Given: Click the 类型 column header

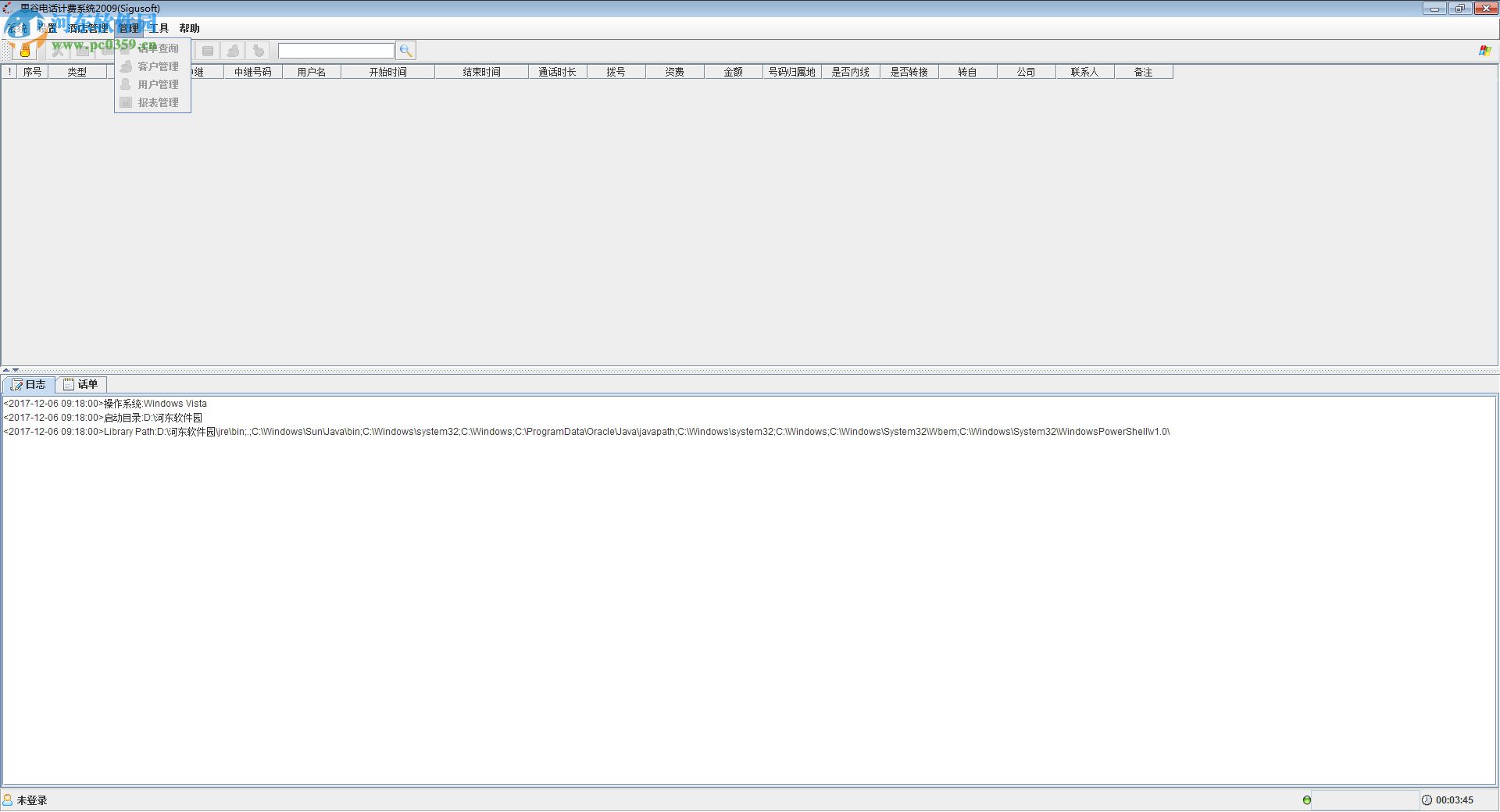Looking at the screenshot, I should pyautogui.click(x=77, y=72).
